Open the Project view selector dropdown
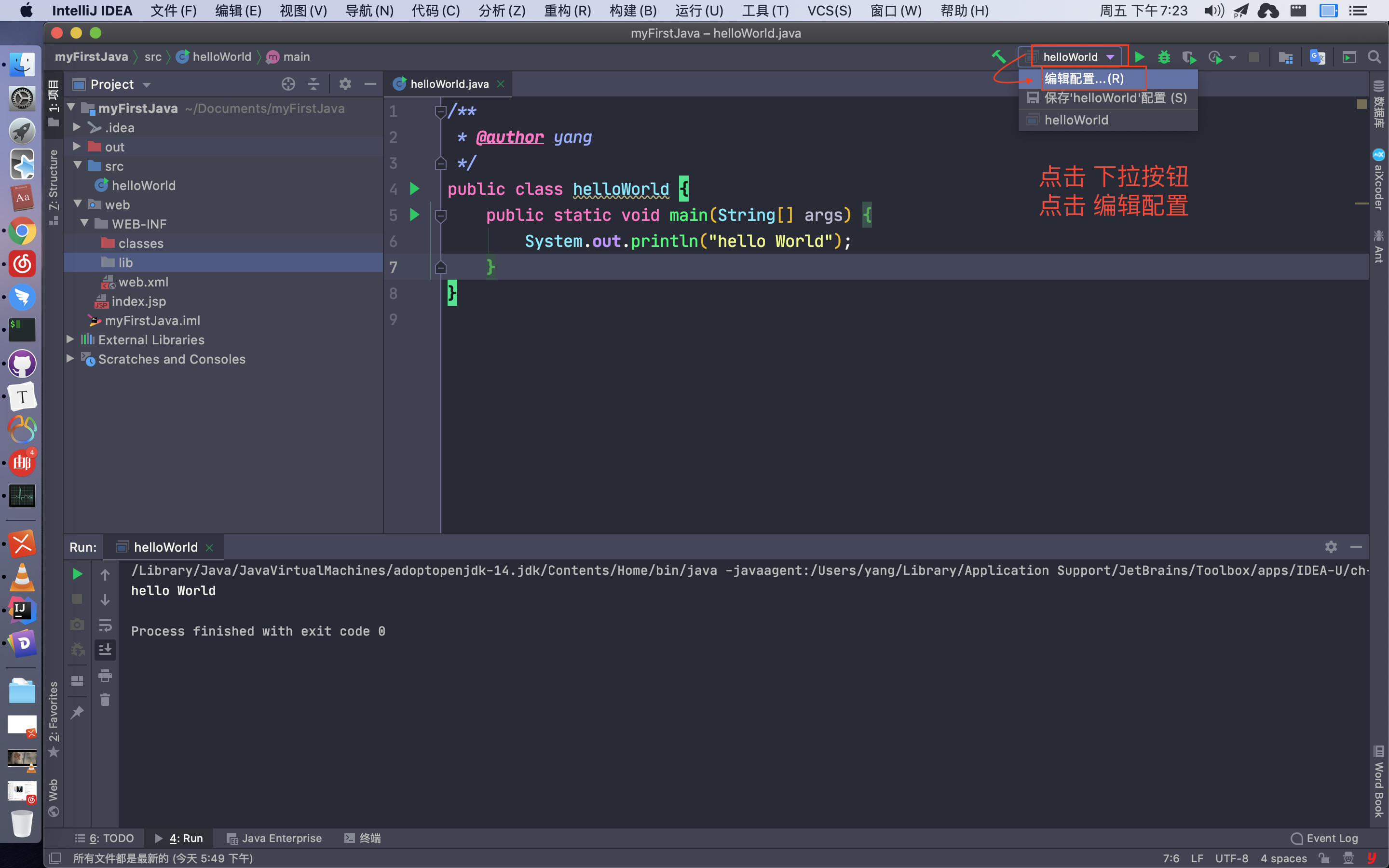The height and width of the screenshot is (868, 1389). point(112,84)
